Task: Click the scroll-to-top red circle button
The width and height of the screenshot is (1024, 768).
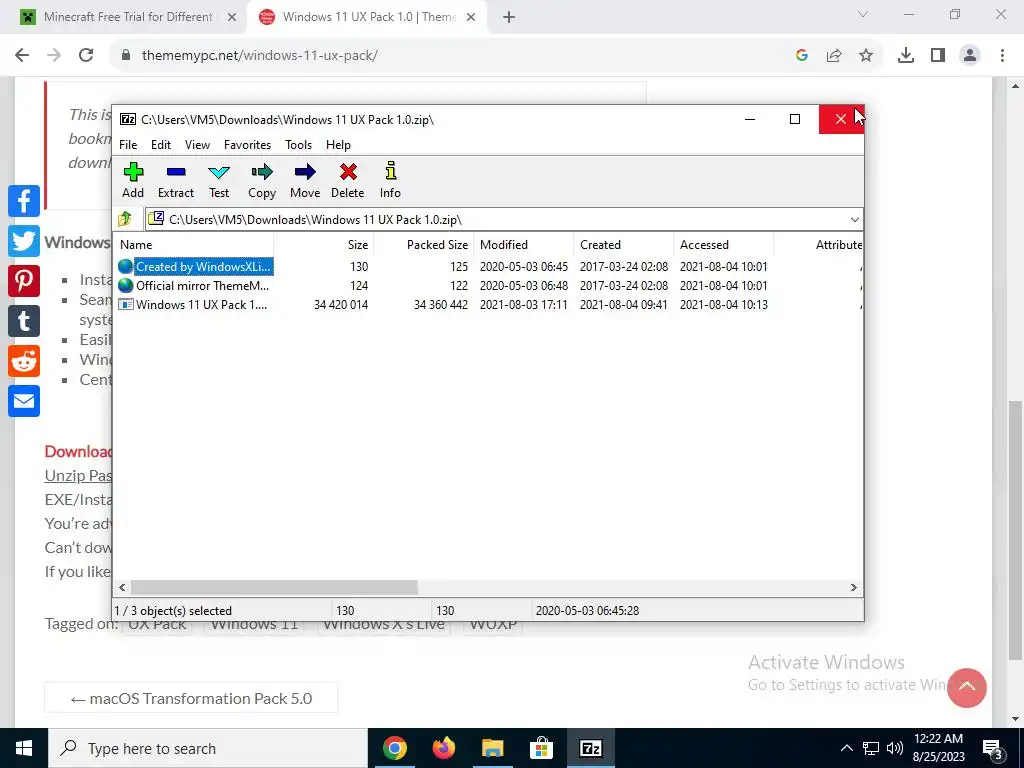Action: (x=967, y=688)
